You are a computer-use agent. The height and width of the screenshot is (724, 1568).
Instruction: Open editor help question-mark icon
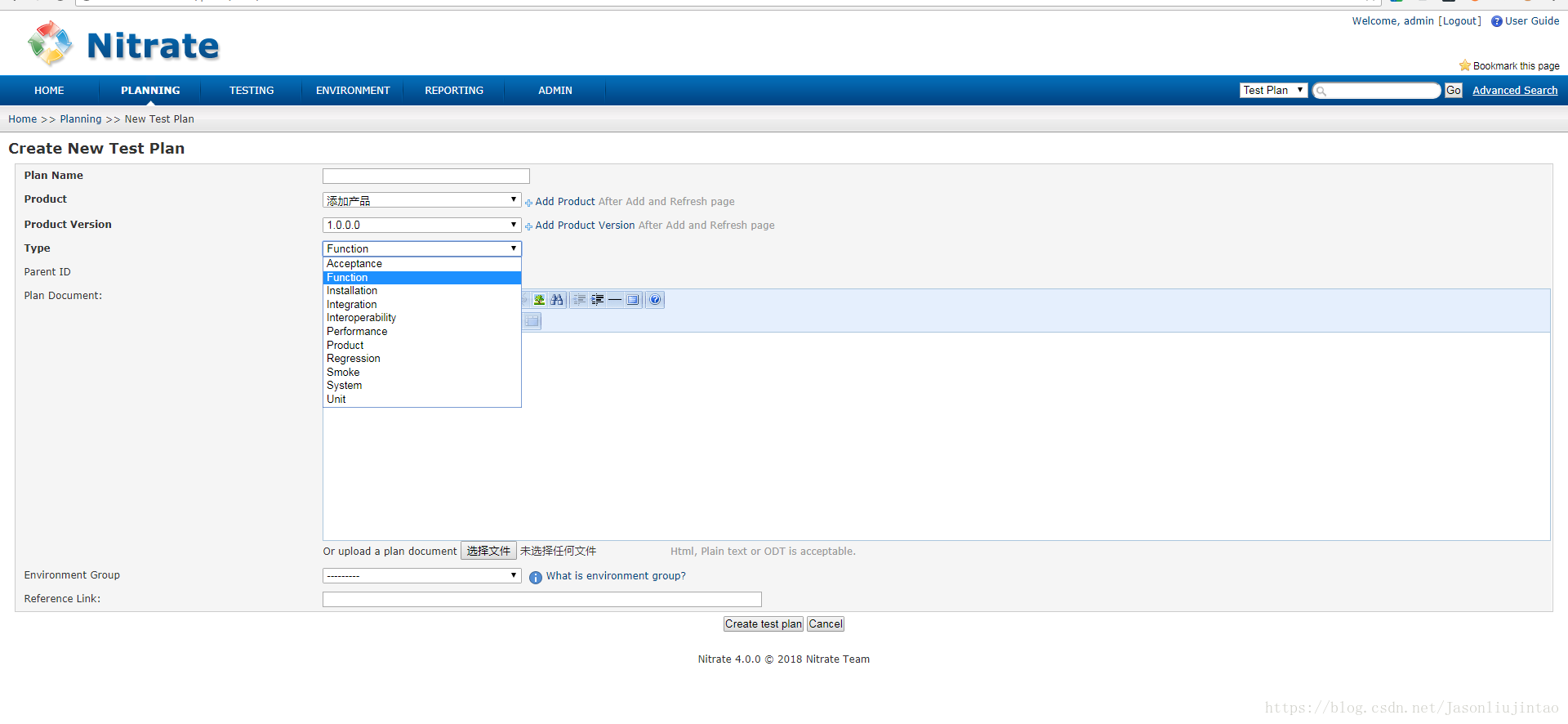coord(655,300)
